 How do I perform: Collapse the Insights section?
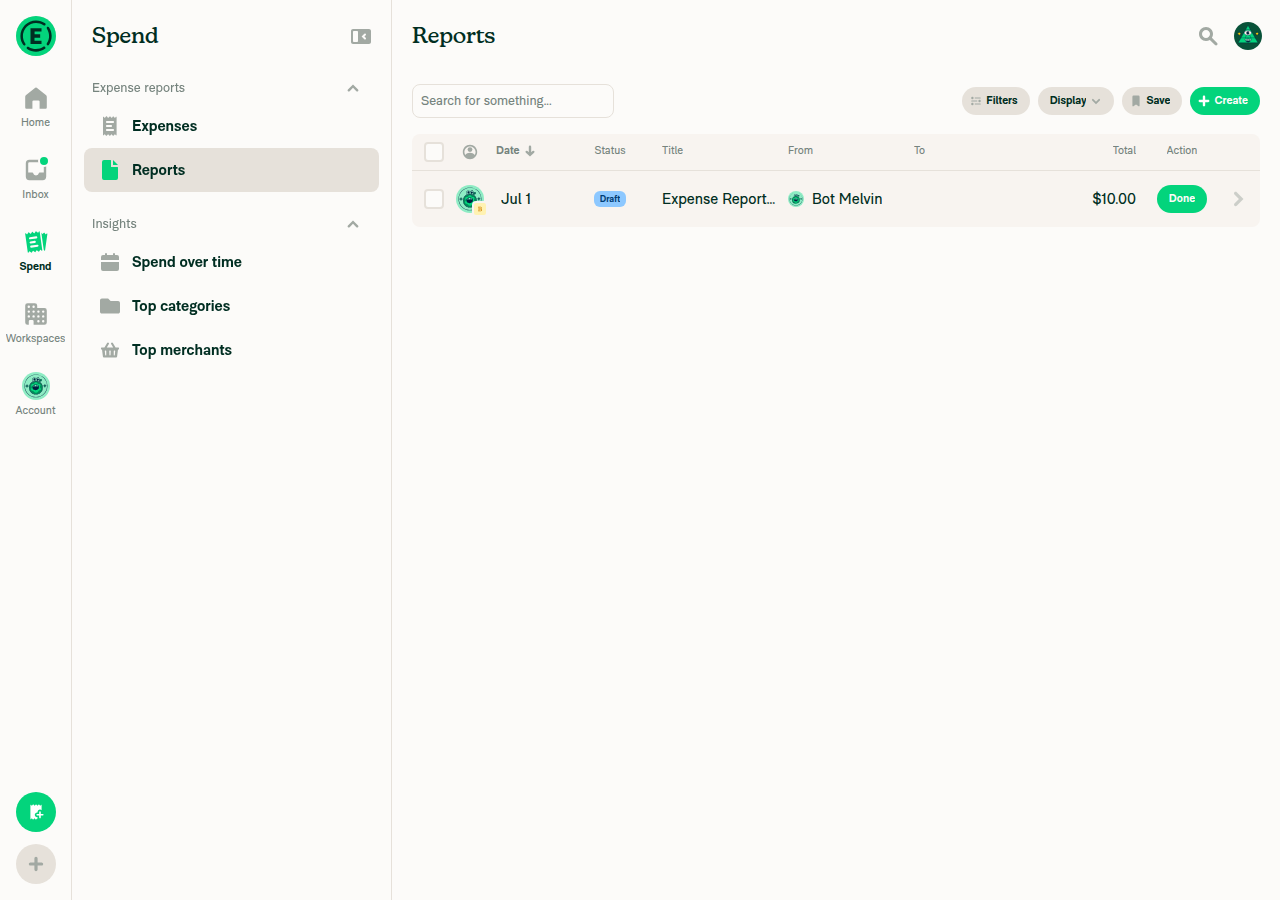coord(352,224)
